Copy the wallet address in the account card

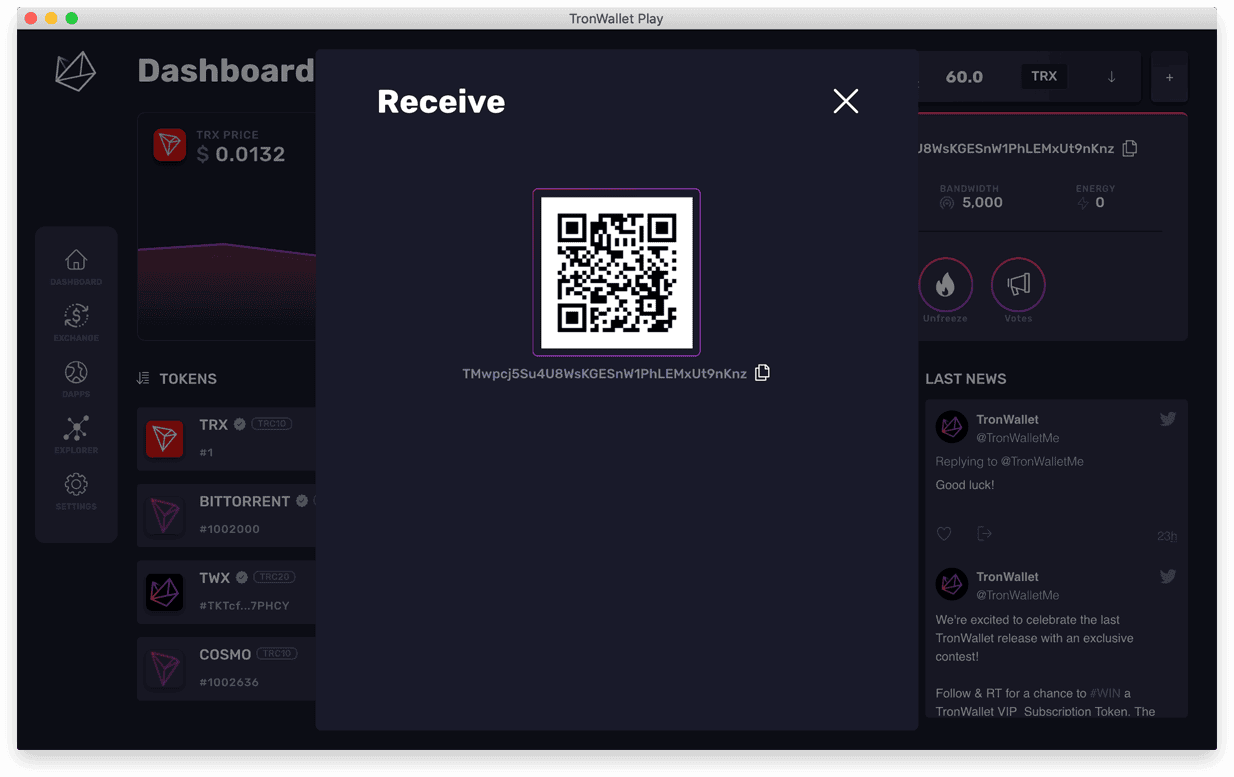pyautogui.click(x=1130, y=148)
